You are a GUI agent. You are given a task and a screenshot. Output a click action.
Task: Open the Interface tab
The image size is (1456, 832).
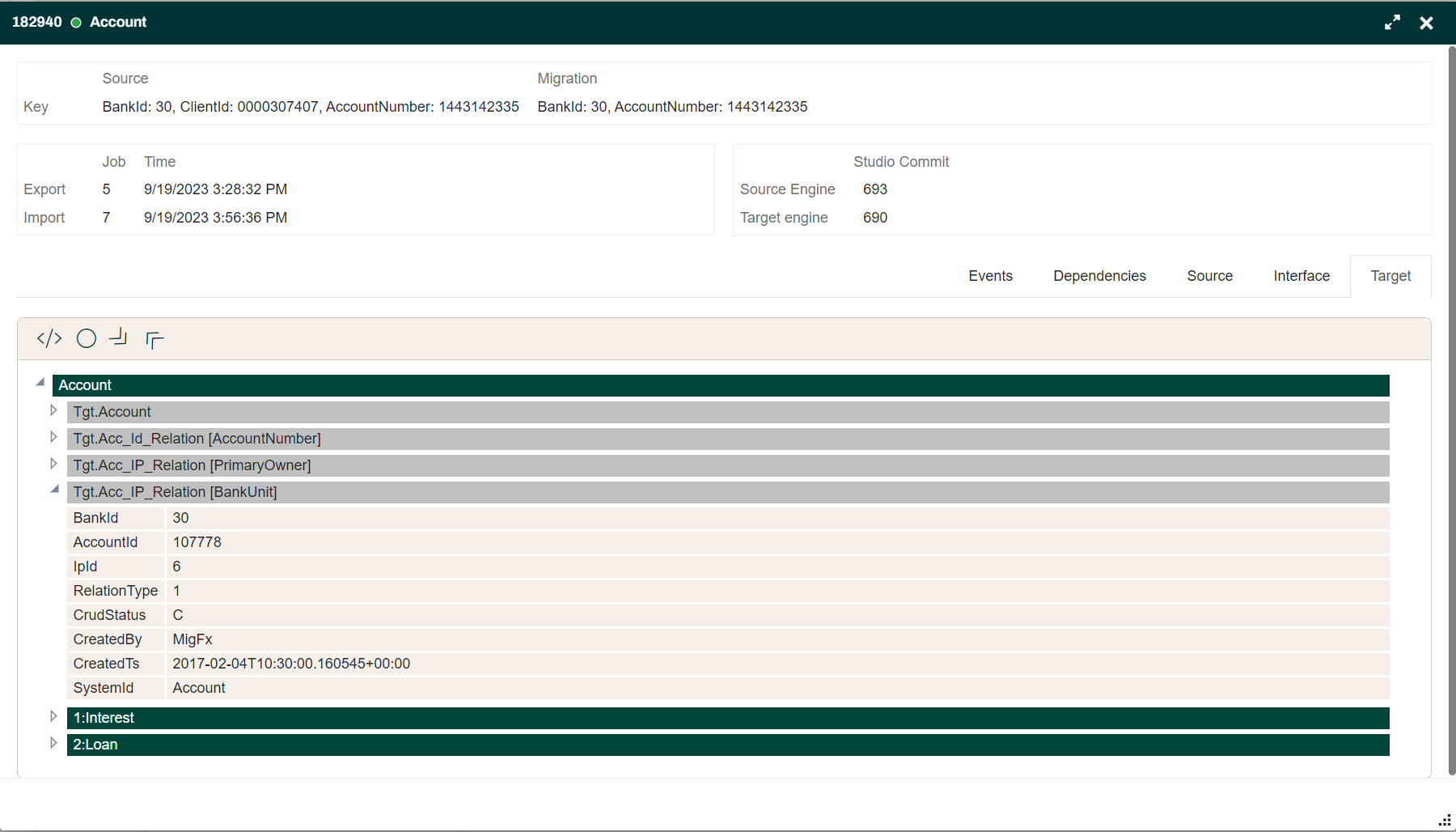tap(1301, 276)
